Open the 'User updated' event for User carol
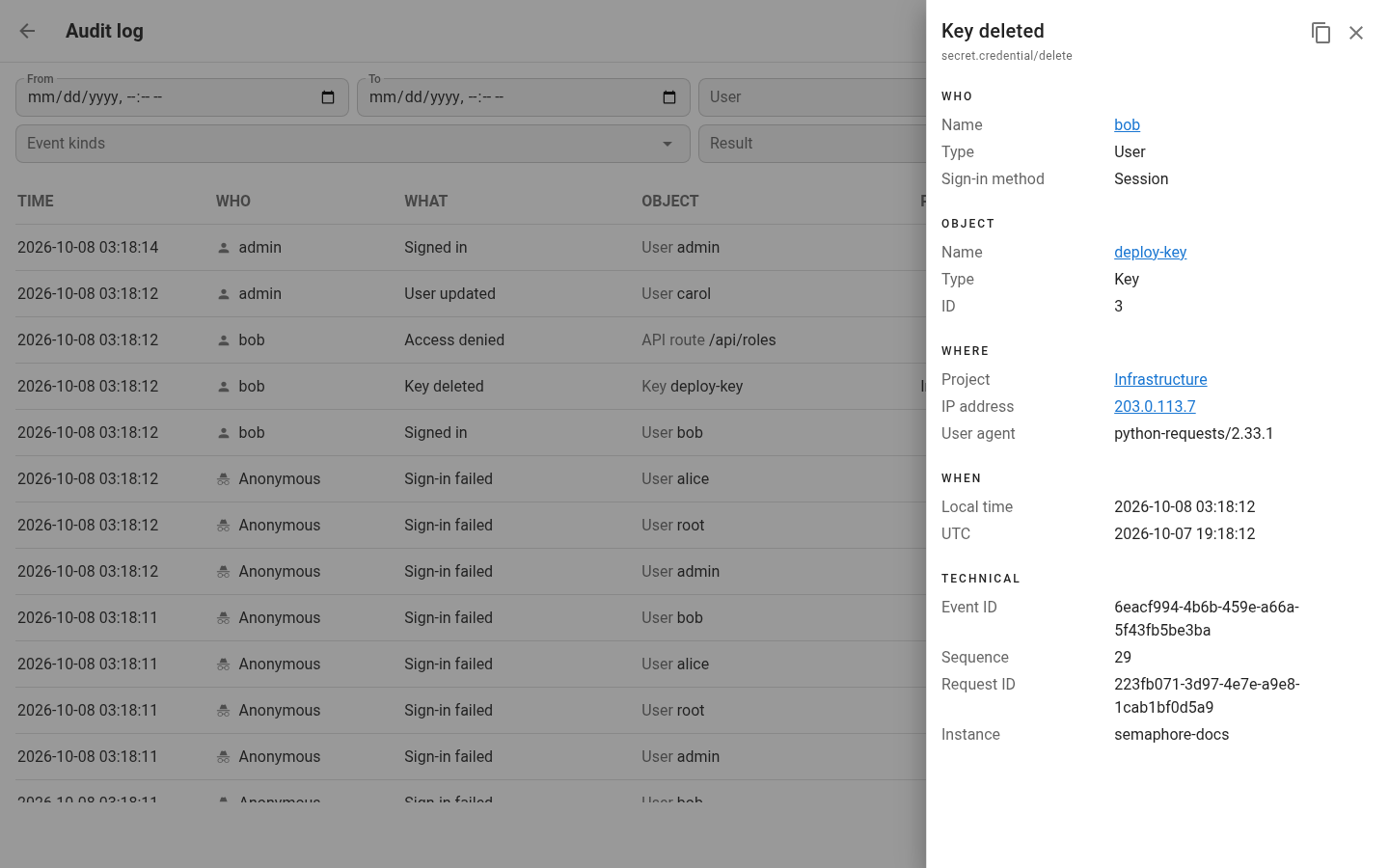The image size is (1389, 868). (449, 293)
